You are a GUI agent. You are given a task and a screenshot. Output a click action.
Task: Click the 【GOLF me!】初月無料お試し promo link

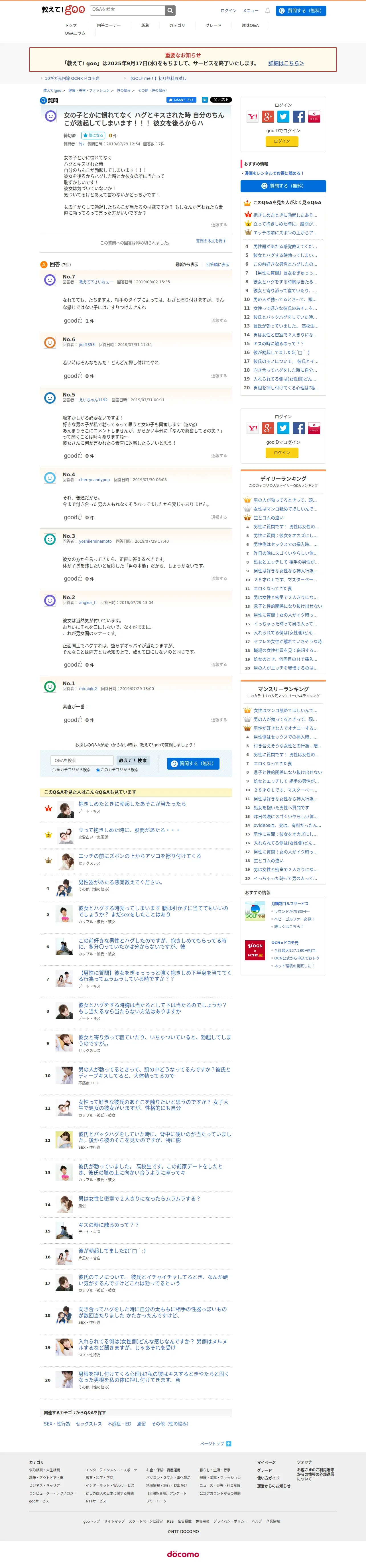(158, 78)
